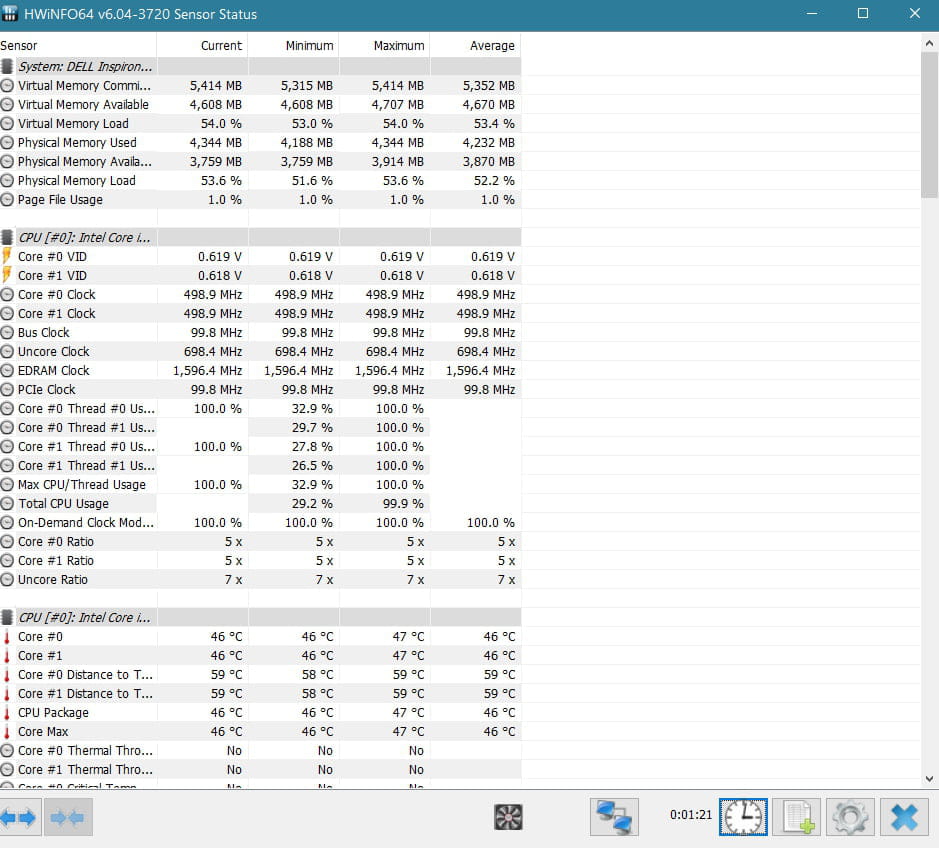Select the Core #1 Ratio row
Screen dimensions: 939x848
coord(261,561)
